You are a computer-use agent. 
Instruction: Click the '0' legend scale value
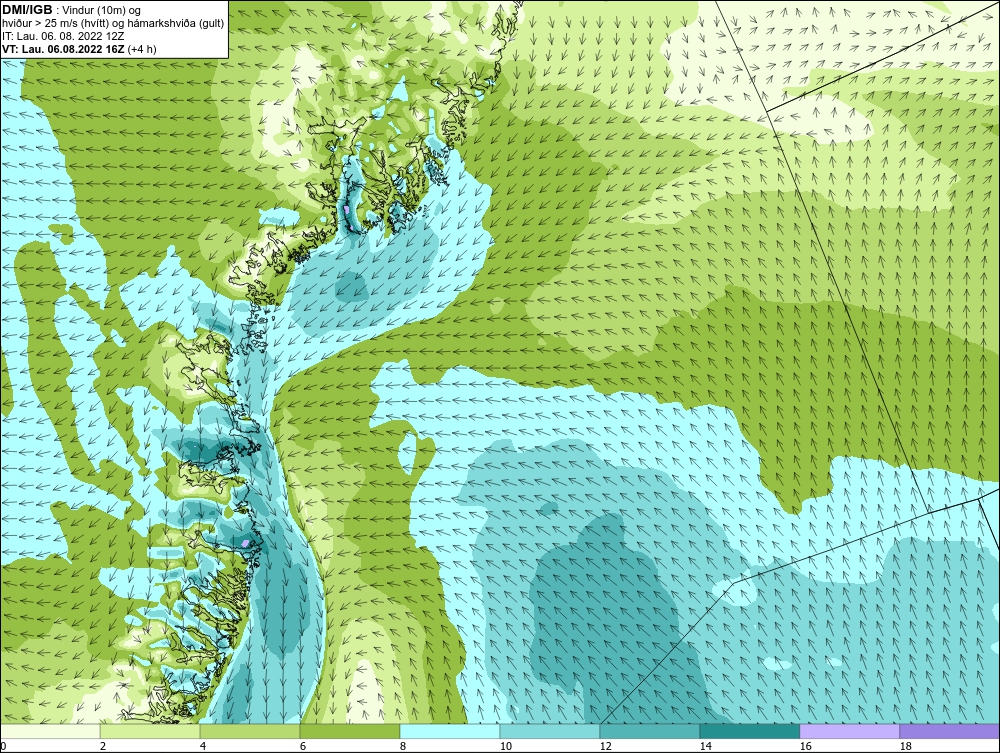coord(3,746)
